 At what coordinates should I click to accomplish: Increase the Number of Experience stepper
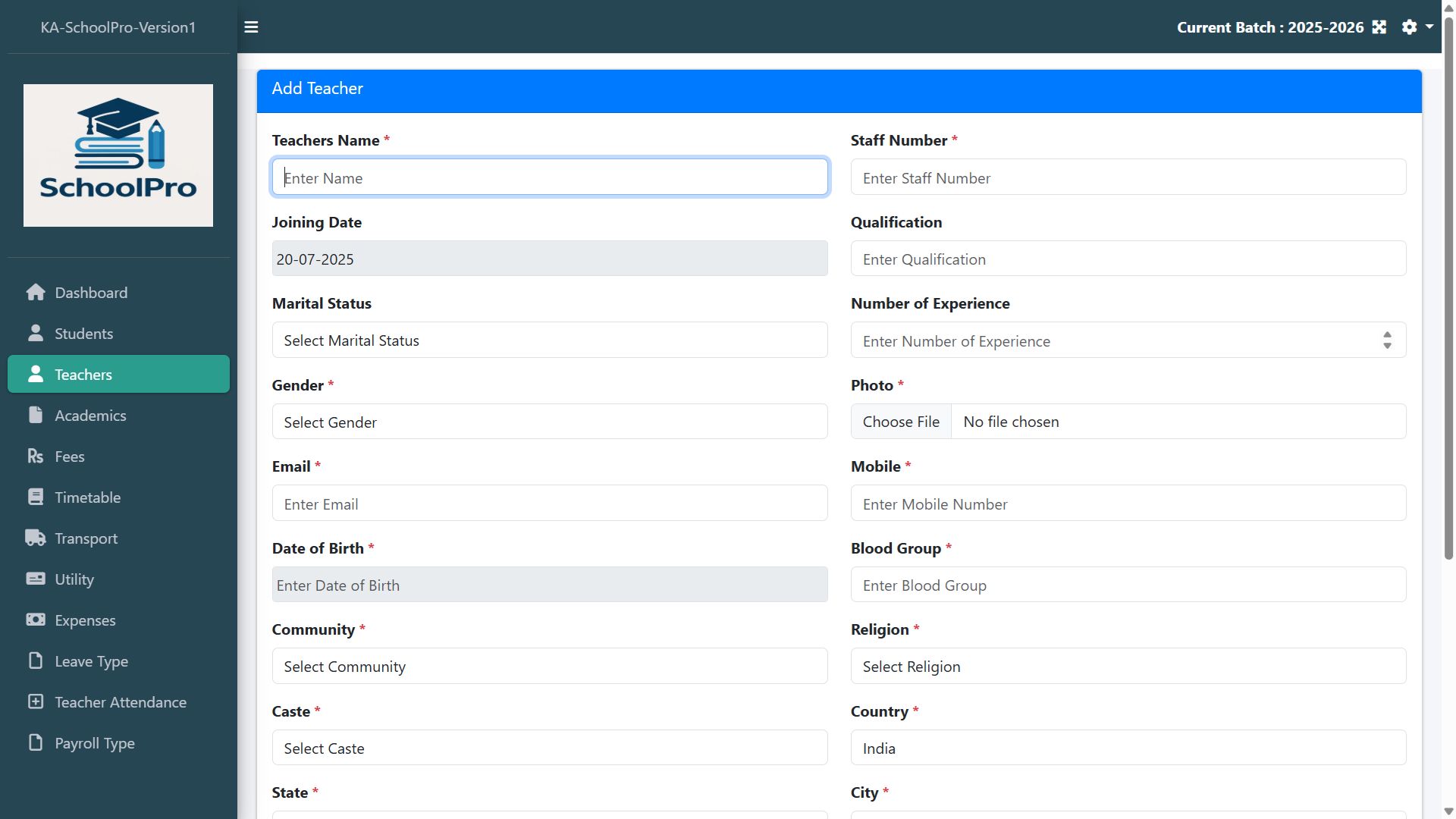click(x=1387, y=335)
